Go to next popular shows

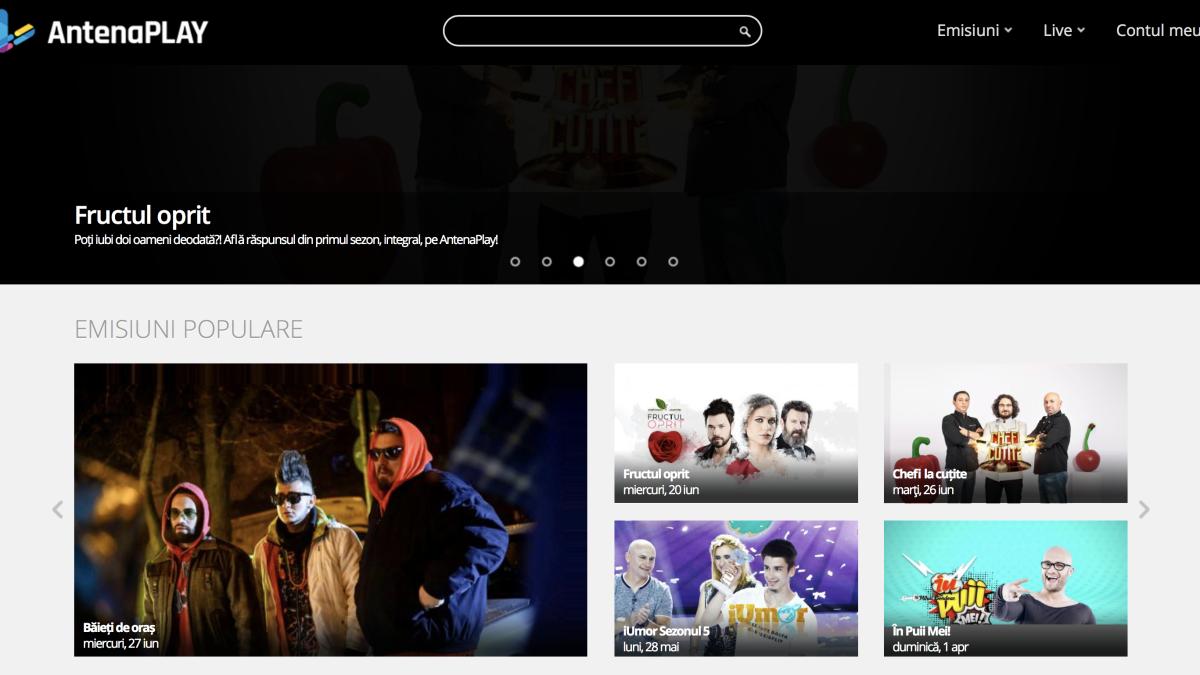[1144, 510]
